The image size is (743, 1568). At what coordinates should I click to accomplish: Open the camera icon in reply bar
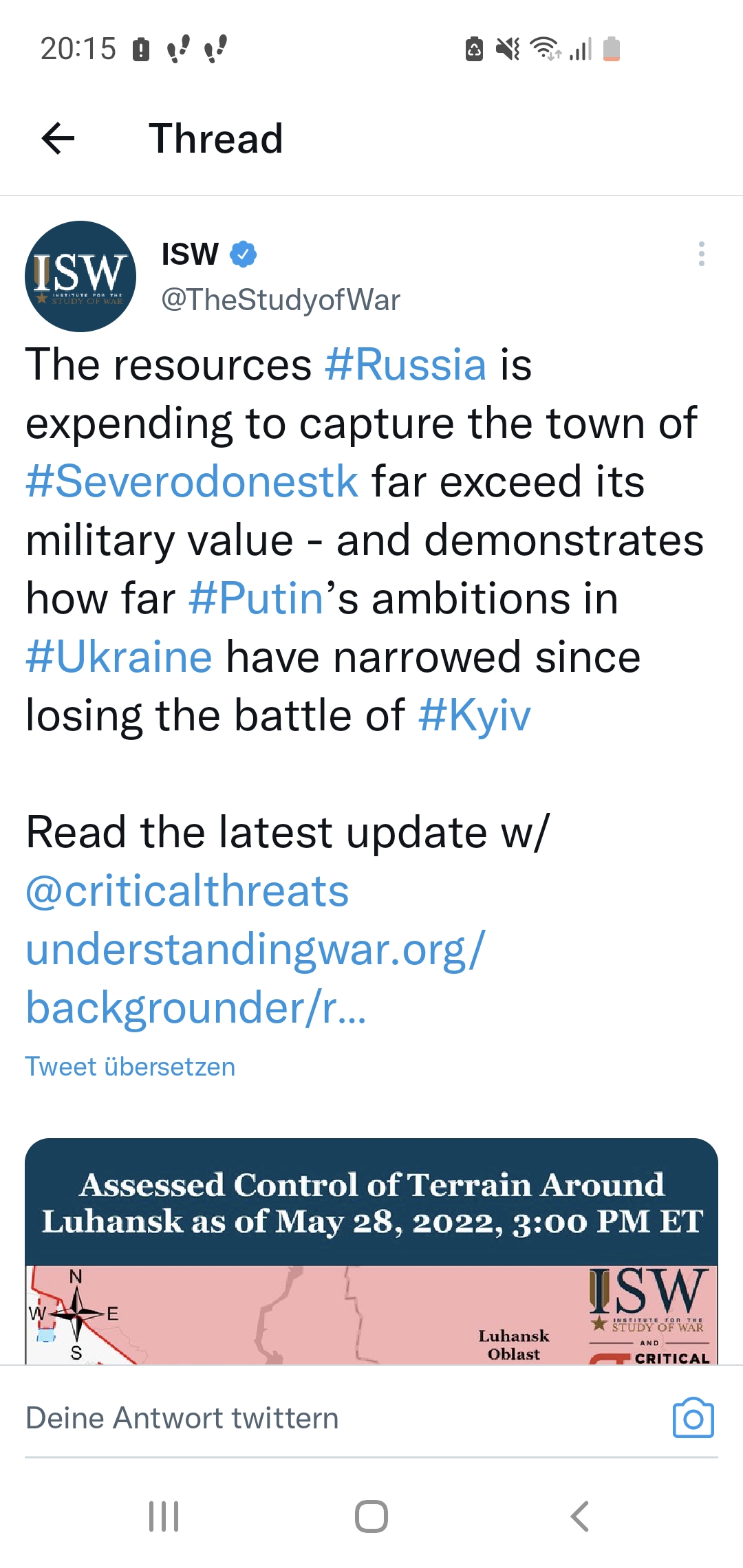[693, 1418]
